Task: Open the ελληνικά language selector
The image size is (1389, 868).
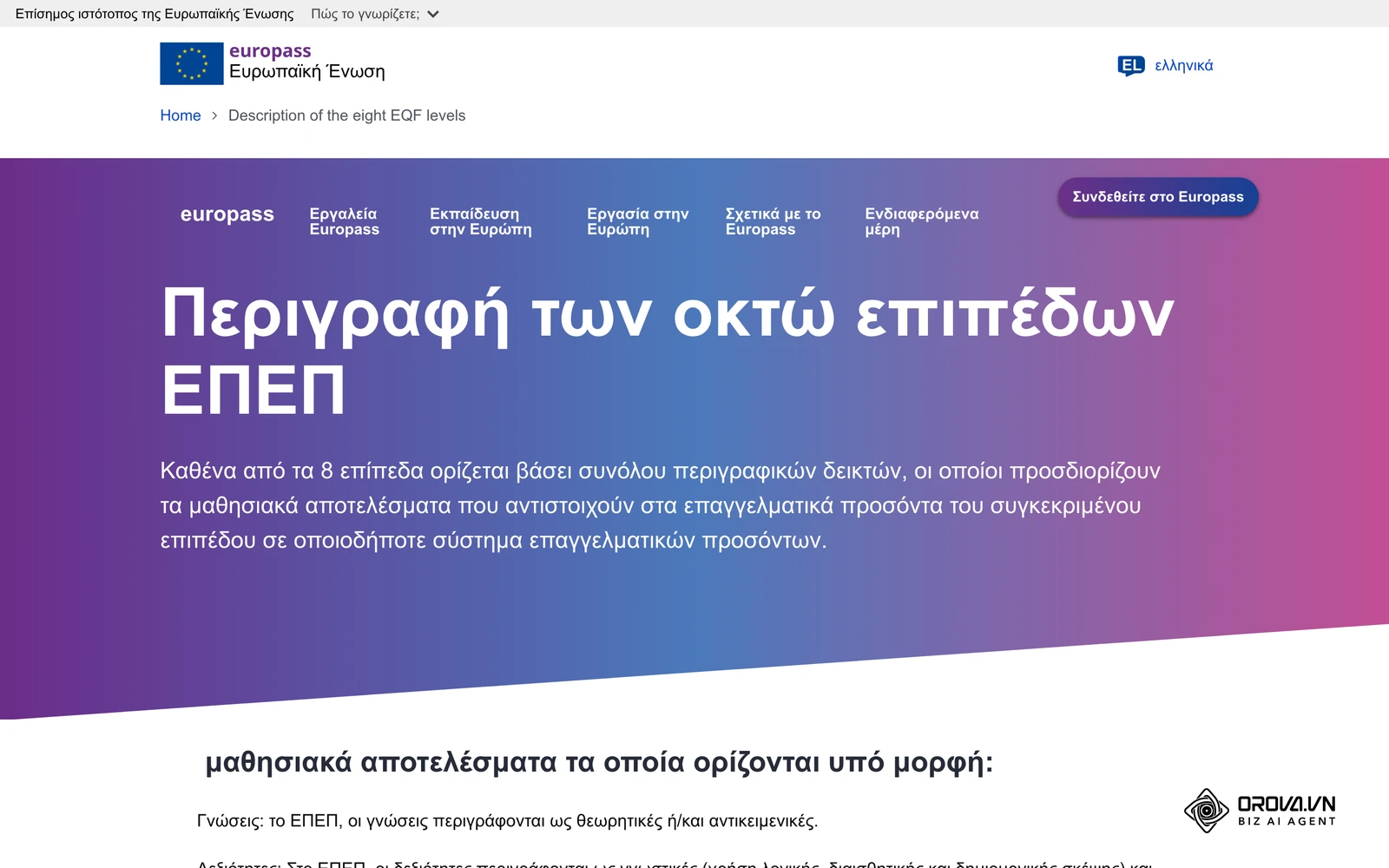Action: [1183, 66]
